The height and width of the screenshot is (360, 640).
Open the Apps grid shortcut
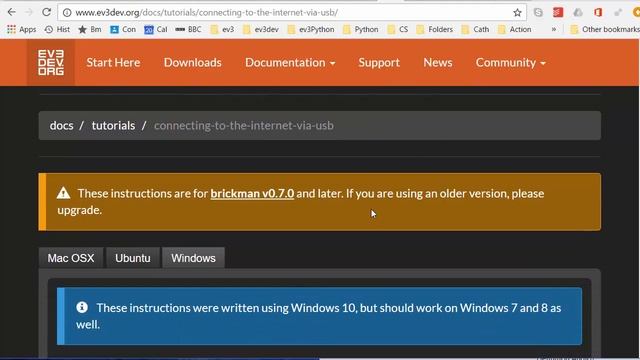tap(22, 29)
